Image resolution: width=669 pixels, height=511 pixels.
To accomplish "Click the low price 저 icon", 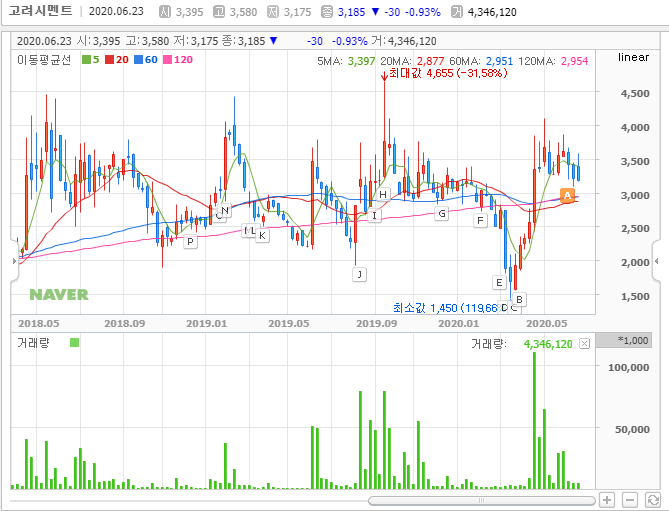I will pyautogui.click(x=273, y=12).
